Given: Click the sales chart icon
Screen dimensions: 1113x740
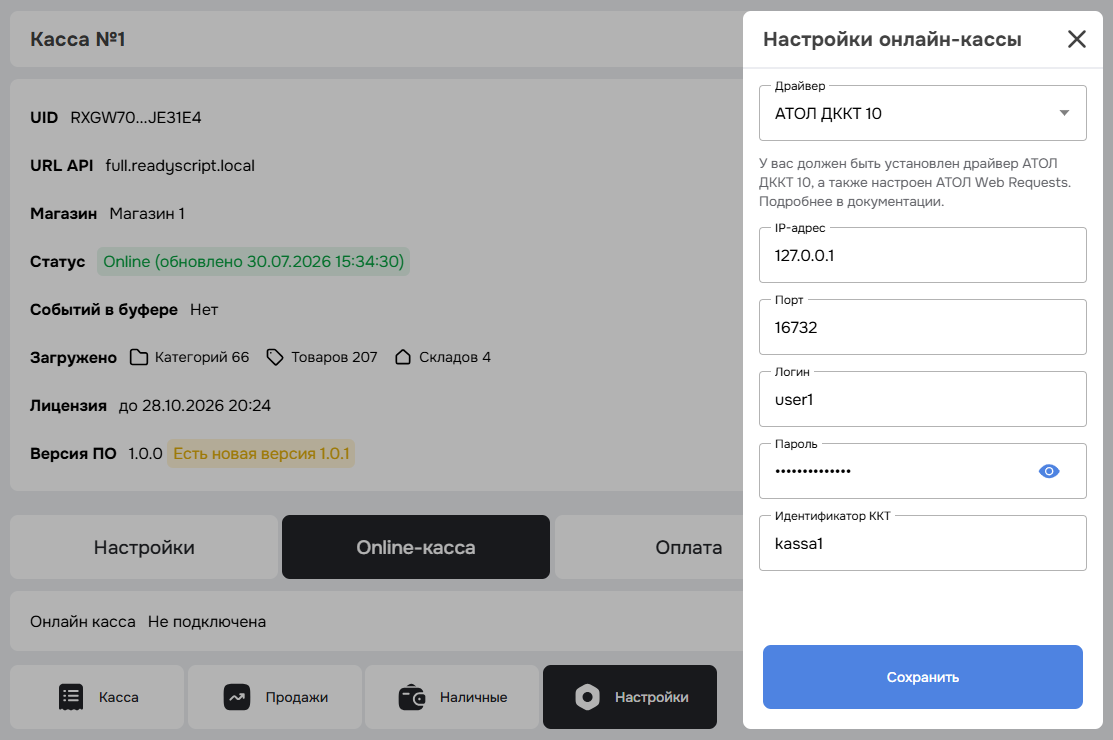Looking at the screenshot, I should click(x=237, y=697).
